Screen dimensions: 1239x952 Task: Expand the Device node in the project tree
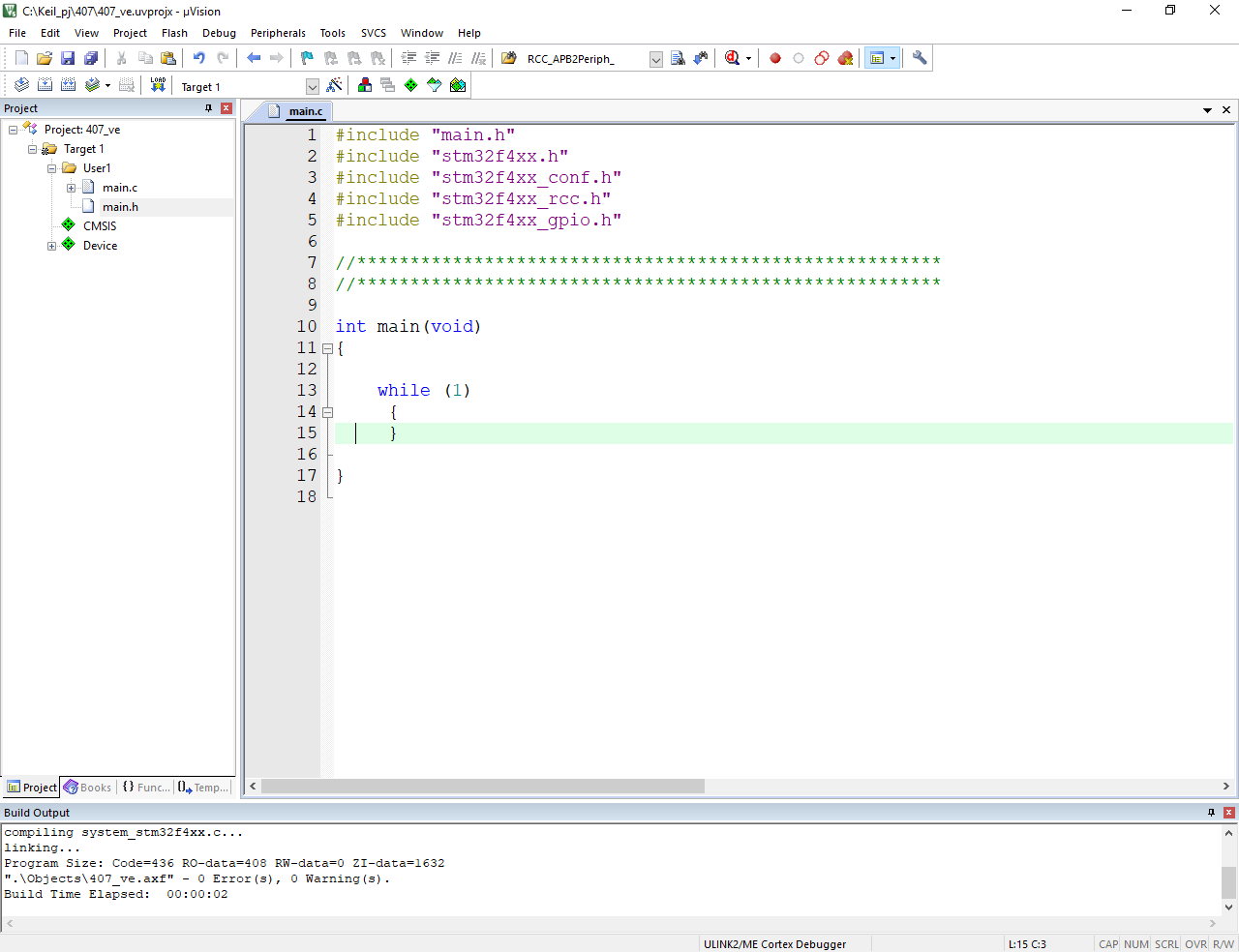tap(51, 246)
